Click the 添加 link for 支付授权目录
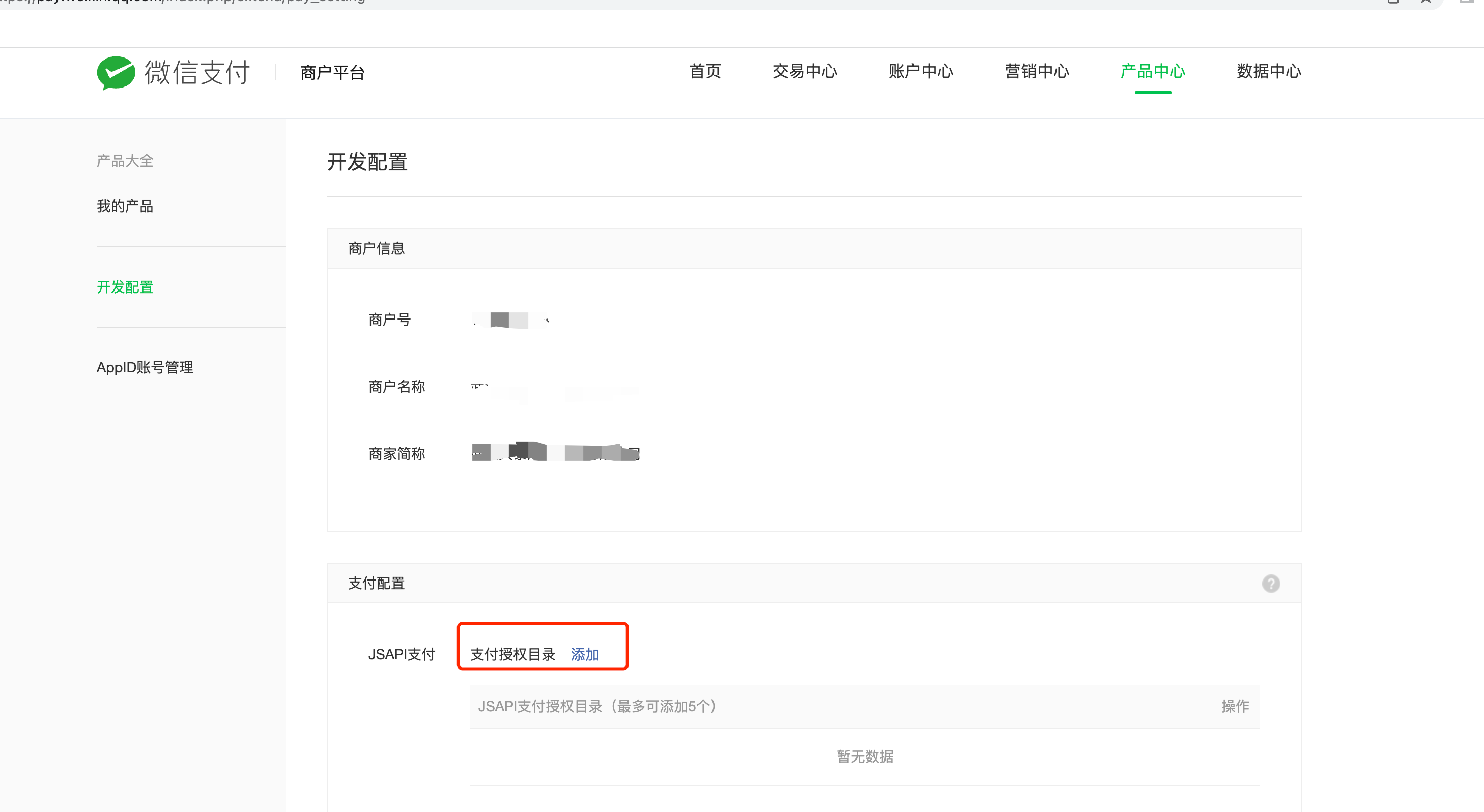 click(x=584, y=654)
